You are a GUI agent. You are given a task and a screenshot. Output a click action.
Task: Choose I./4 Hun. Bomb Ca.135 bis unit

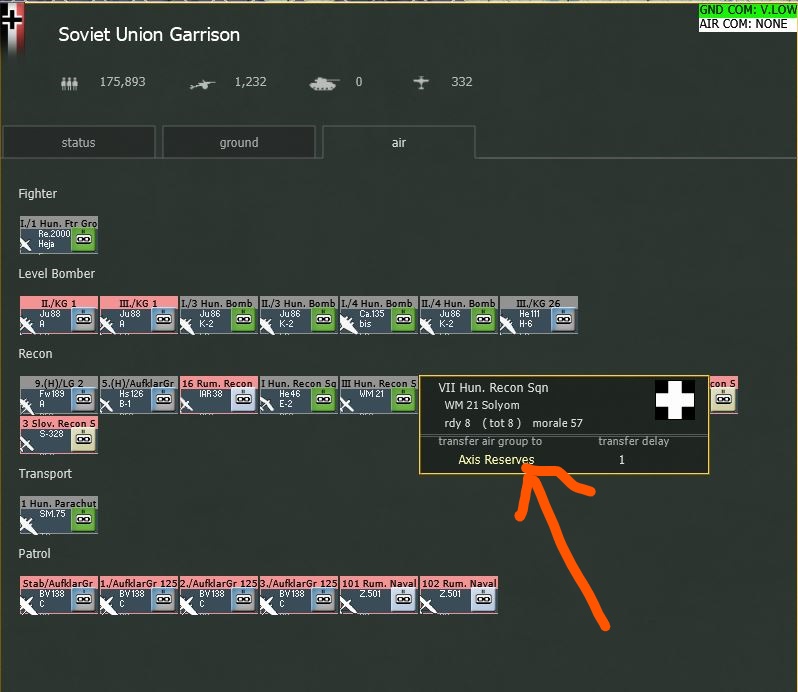point(379,315)
